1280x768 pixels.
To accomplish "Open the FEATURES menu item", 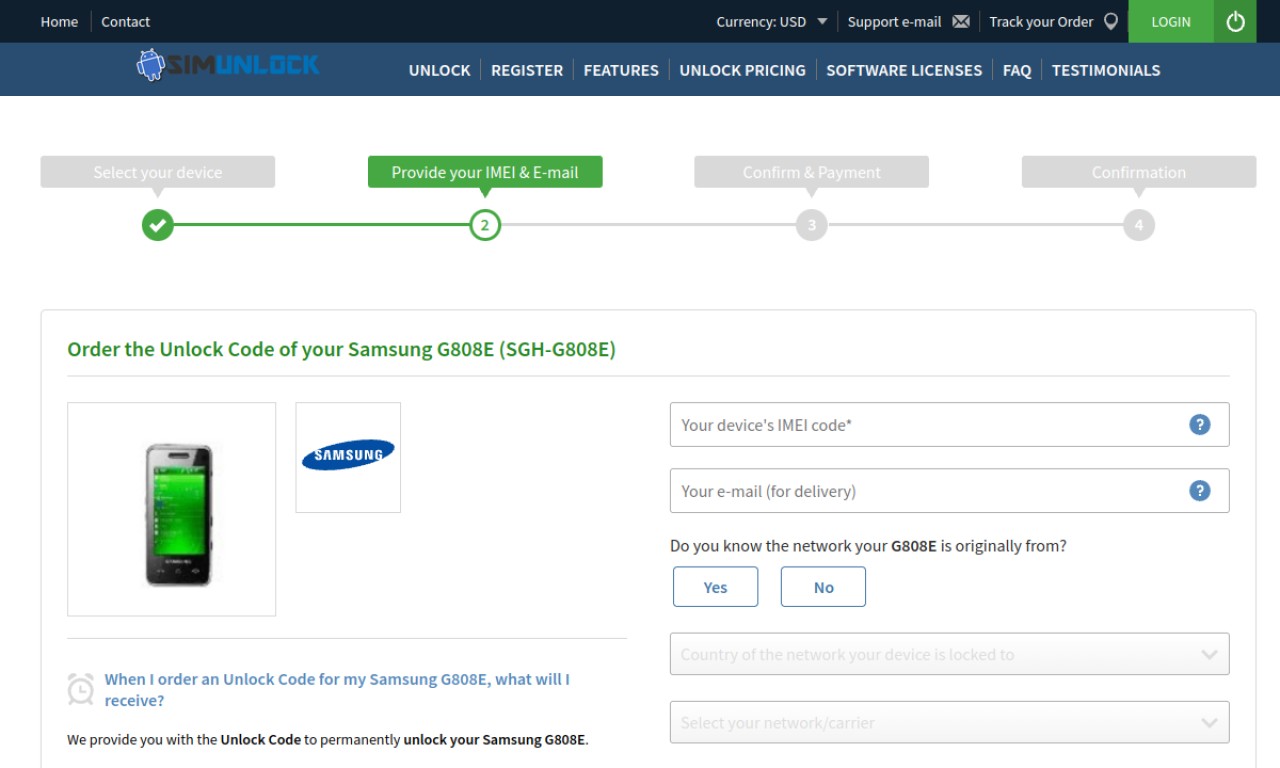I will [x=621, y=70].
